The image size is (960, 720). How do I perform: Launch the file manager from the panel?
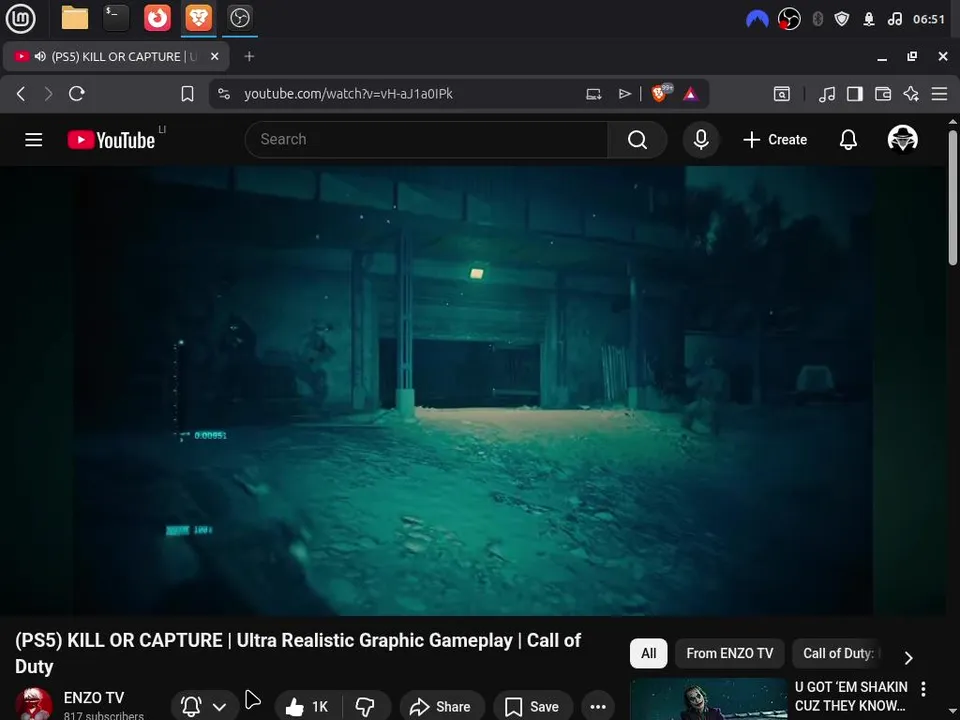(x=75, y=18)
